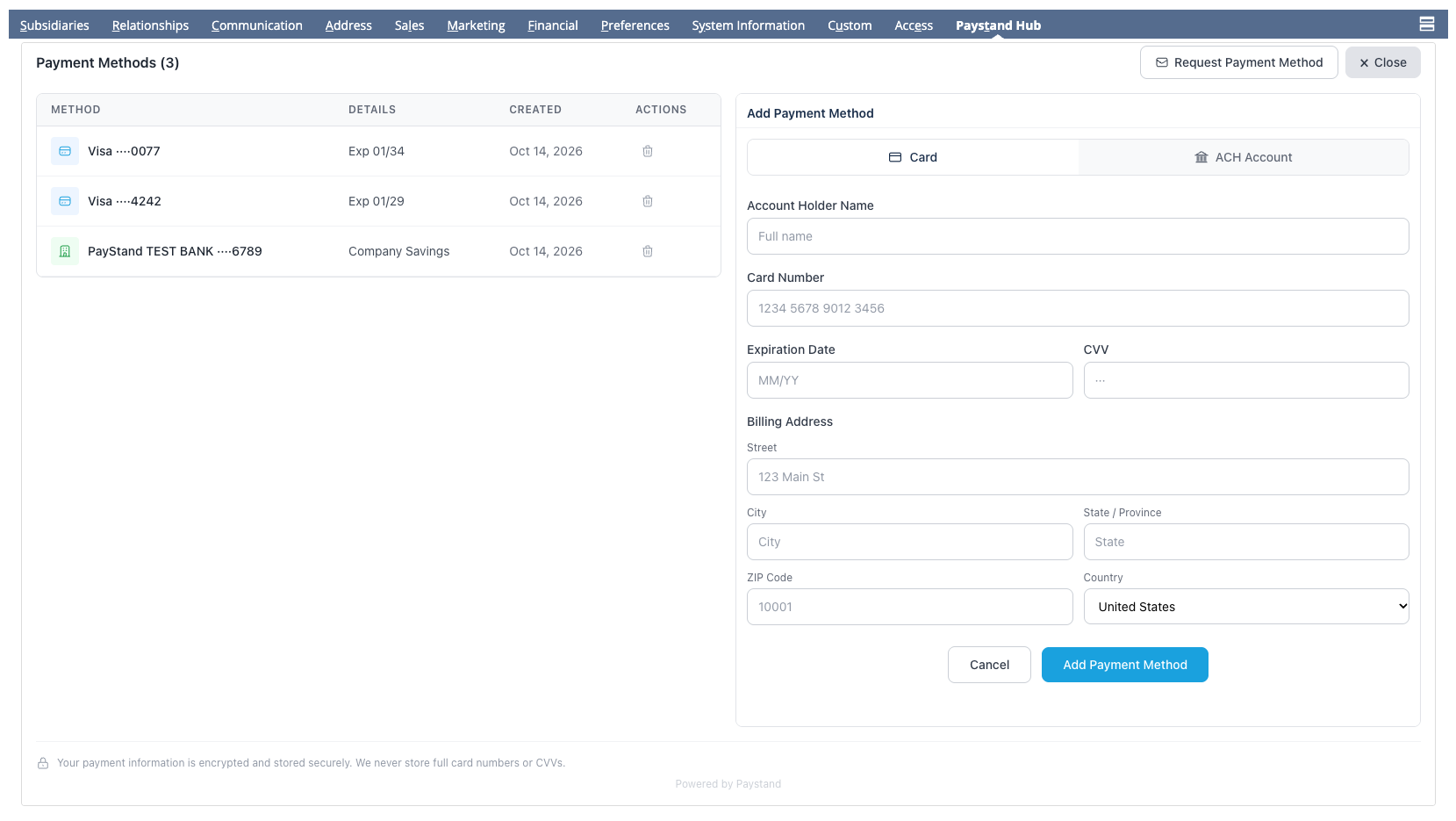This screenshot has height=821, width=1456.
Task: Open the Address tab
Action: pos(348,25)
